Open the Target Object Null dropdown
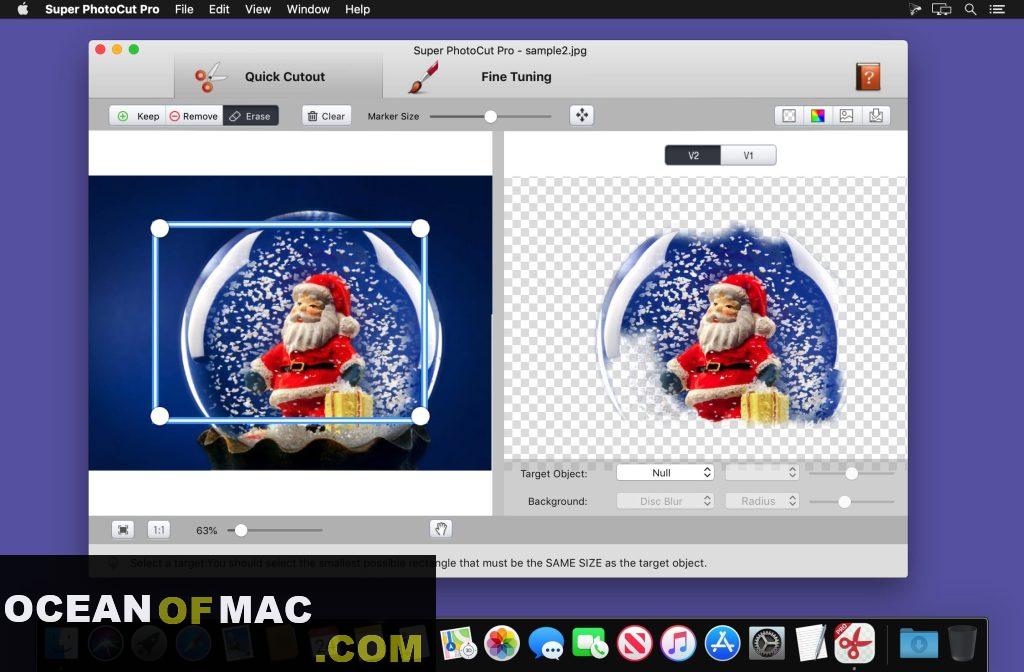 coord(665,472)
